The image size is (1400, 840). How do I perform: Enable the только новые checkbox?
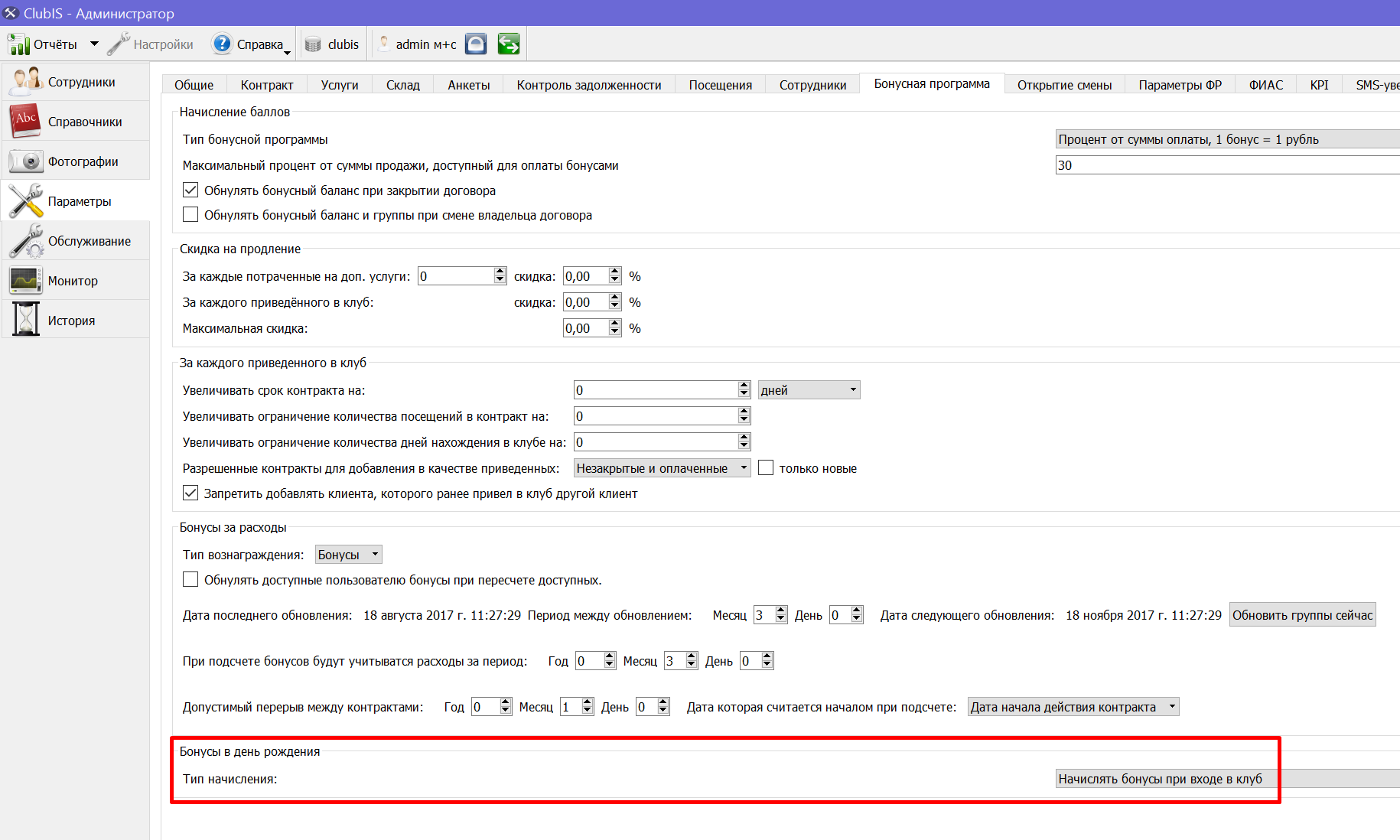tap(766, 467)
